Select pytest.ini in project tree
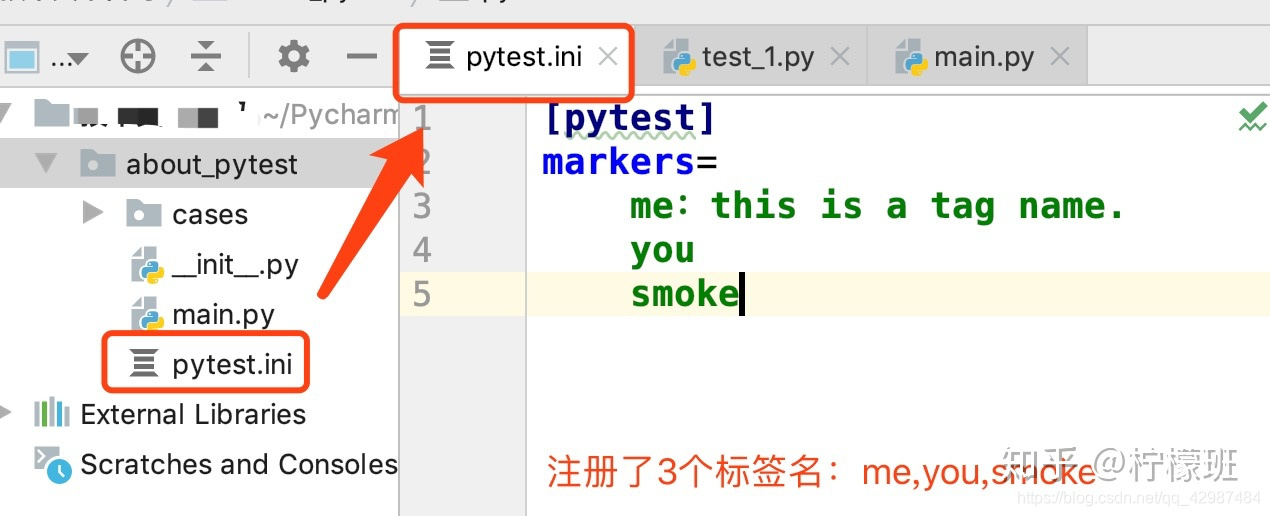The image size is (1270, 516). tap(232, 364)
